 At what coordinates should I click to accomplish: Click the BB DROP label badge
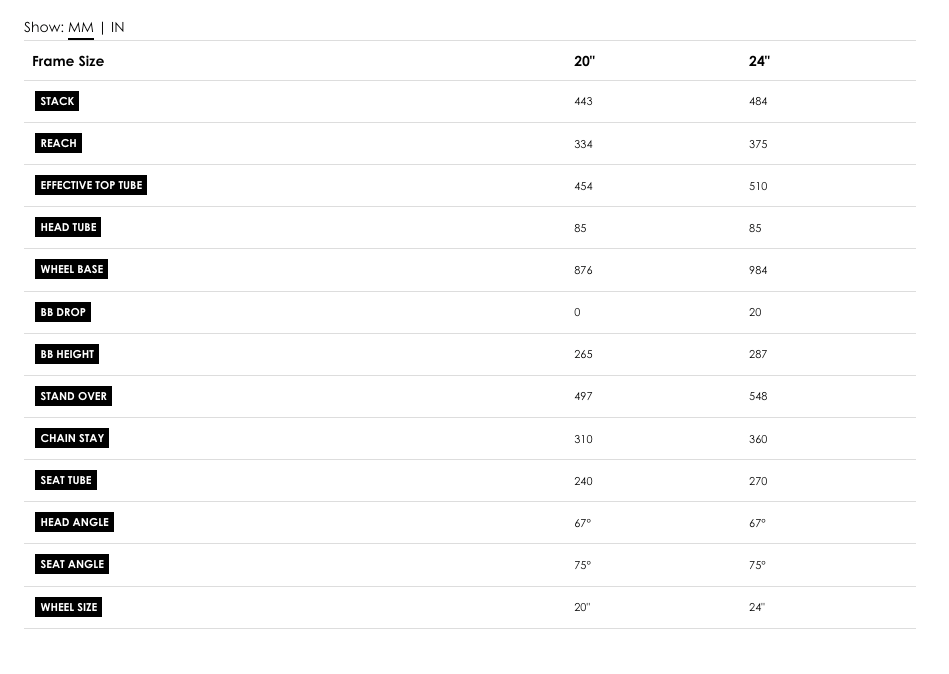click(63, 312)
